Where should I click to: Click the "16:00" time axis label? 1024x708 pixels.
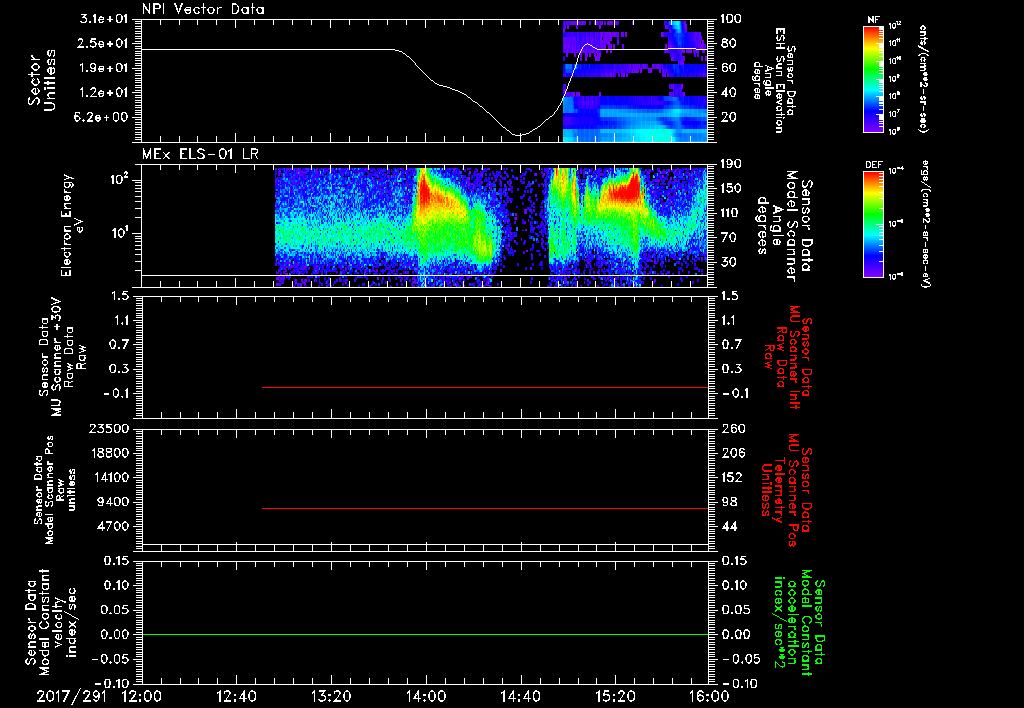709,696
